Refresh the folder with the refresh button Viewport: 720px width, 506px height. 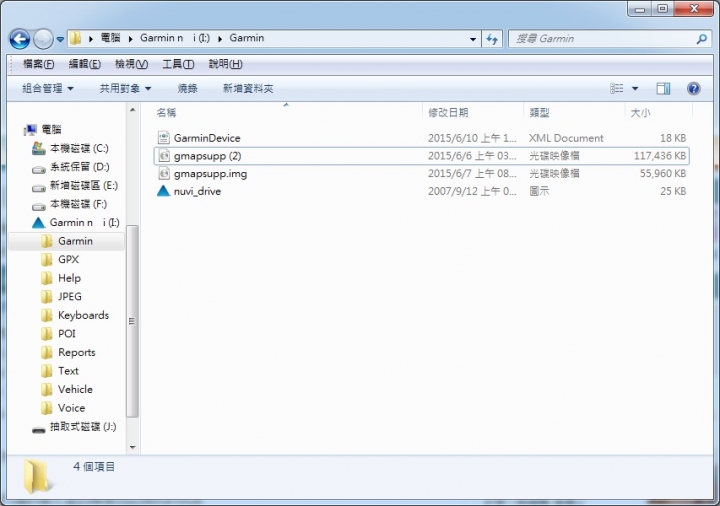(492, 39)
